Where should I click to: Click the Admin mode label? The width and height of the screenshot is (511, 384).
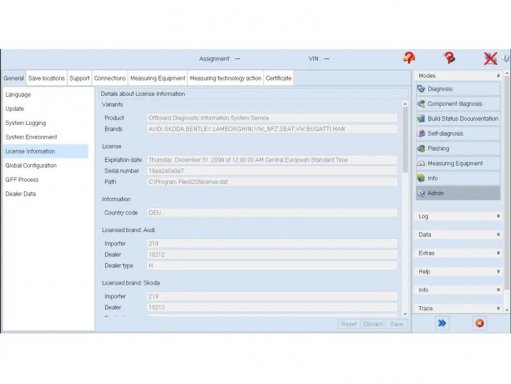436,193
